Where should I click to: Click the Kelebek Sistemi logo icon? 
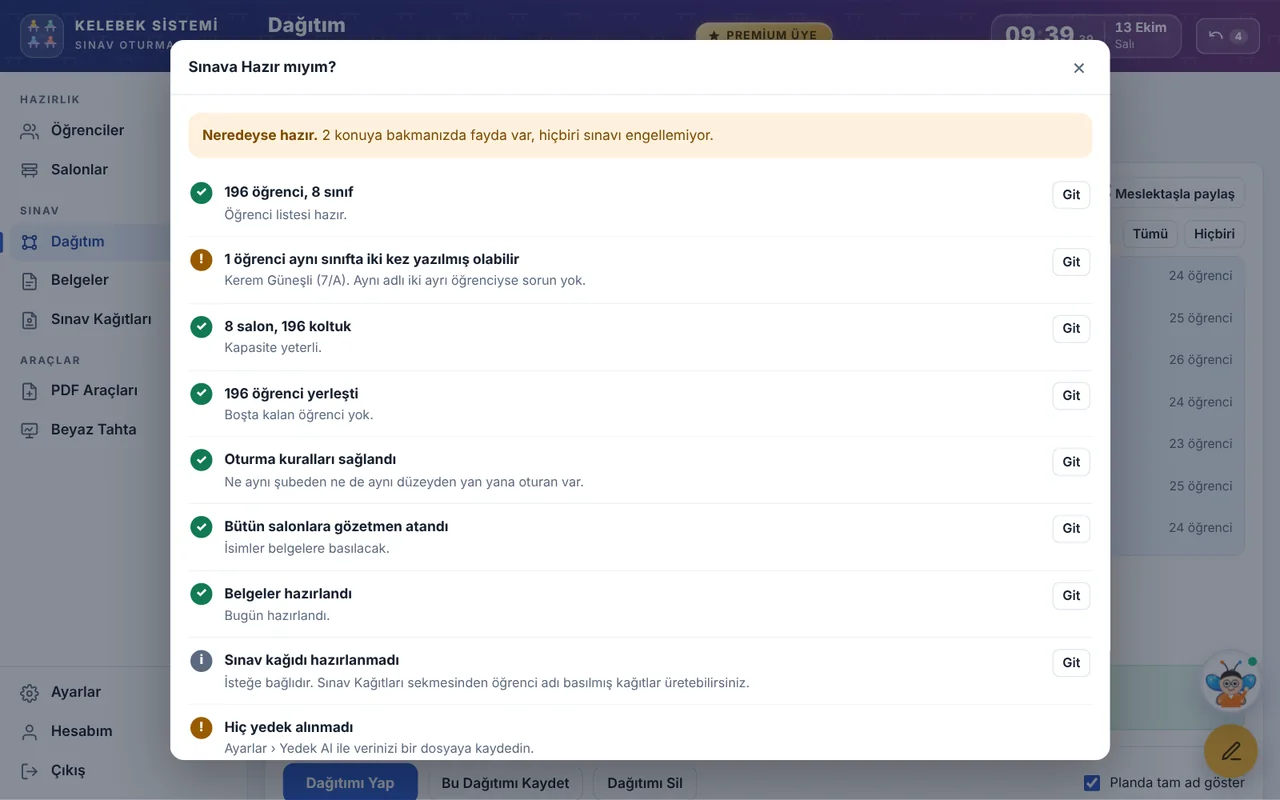43,35
